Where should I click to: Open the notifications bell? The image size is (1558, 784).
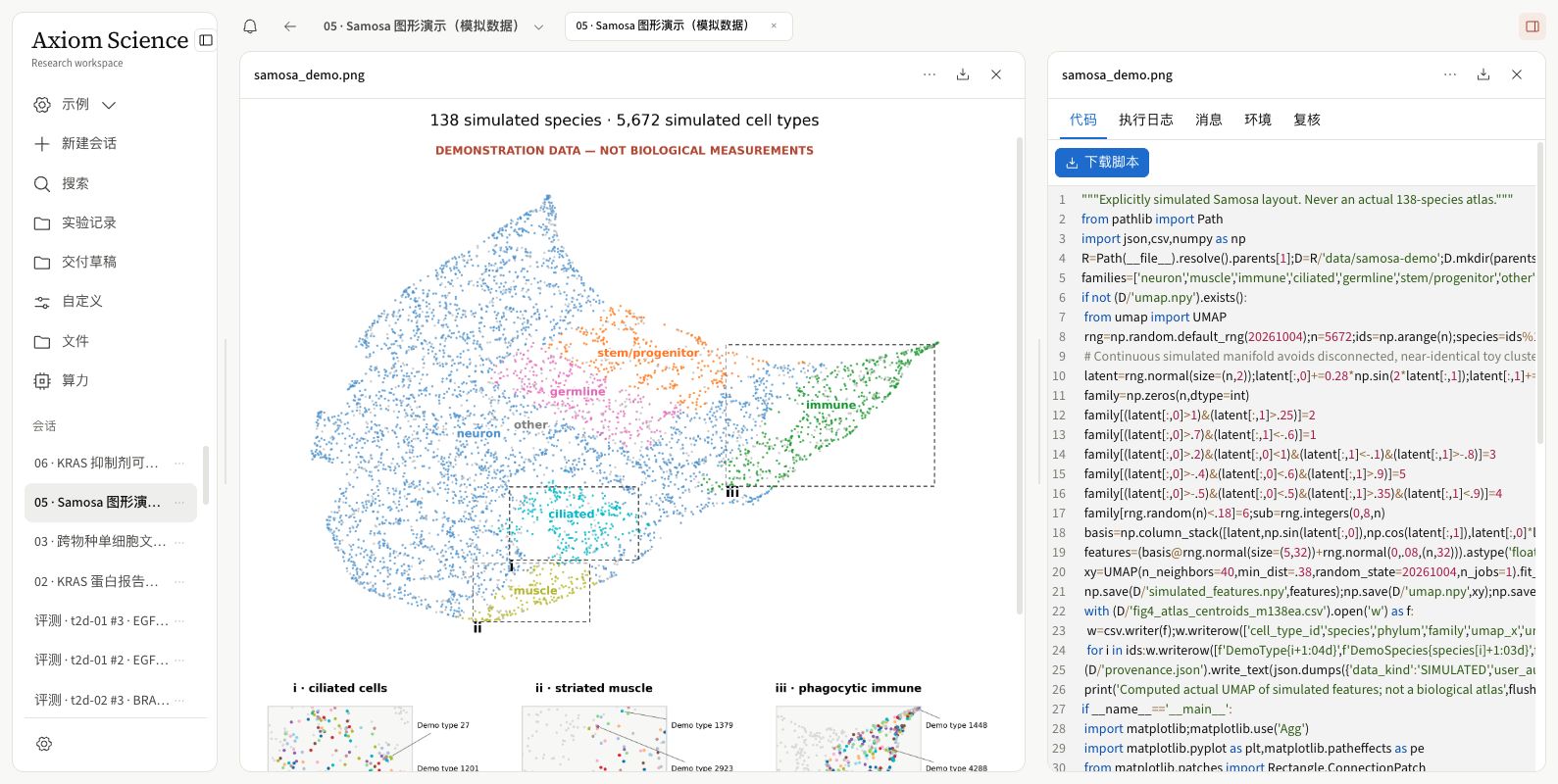[250, 26]
